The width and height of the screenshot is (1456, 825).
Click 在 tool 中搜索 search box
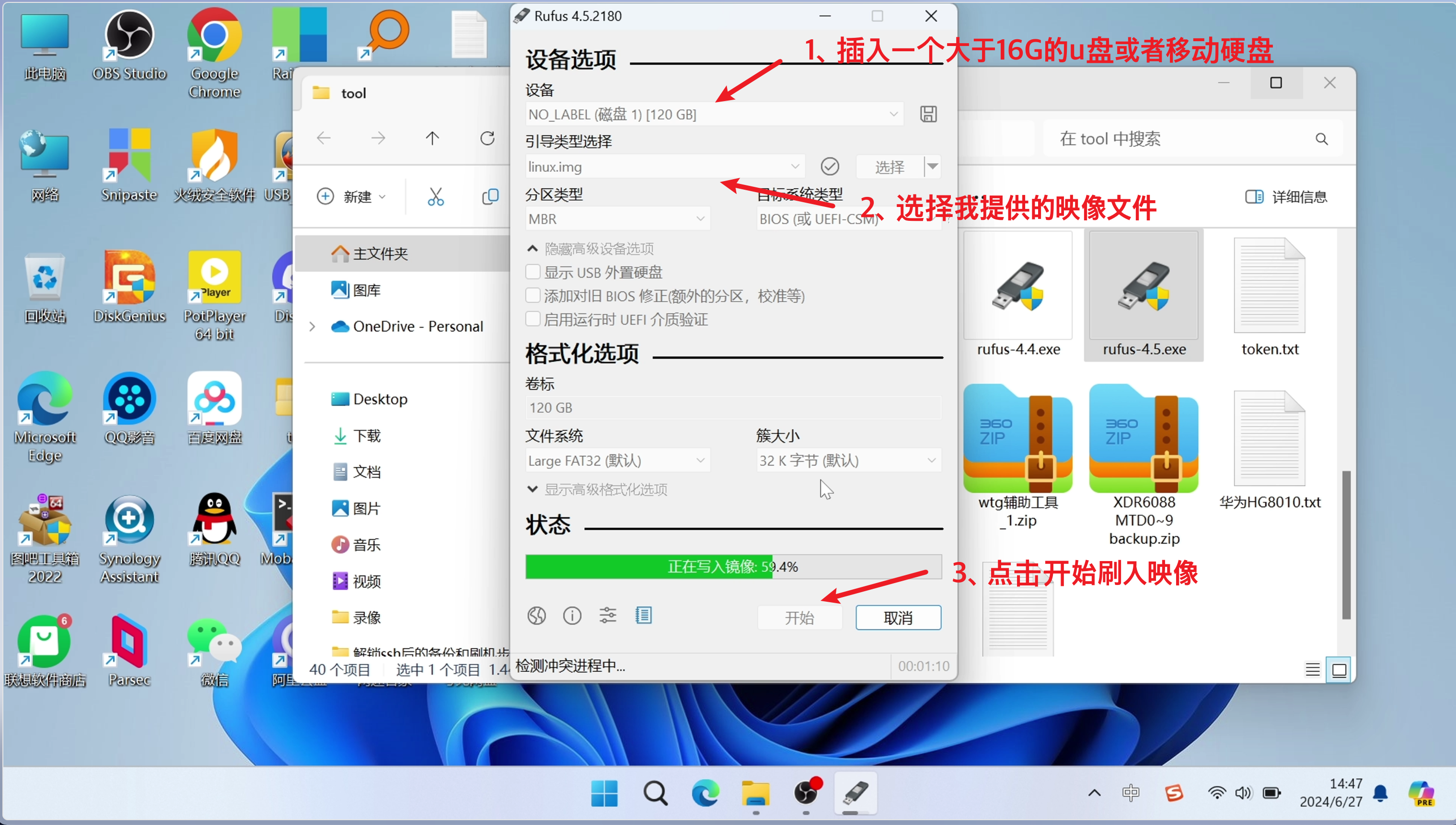click(x=1192, y=139)
